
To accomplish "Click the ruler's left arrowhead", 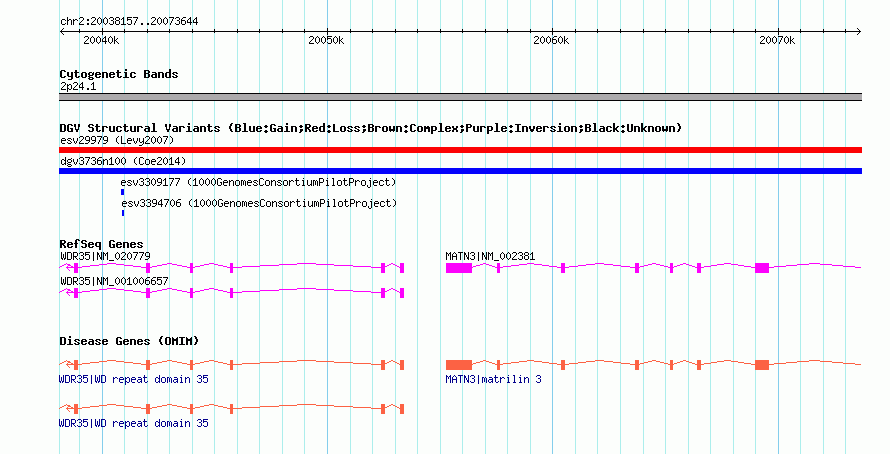I will 62,32.
